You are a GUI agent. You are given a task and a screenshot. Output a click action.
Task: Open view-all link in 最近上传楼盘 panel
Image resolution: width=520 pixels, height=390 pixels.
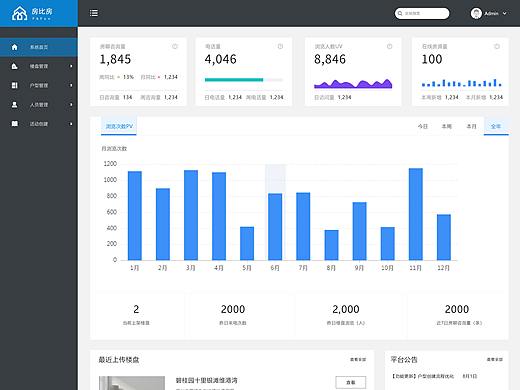click(358, 359)
